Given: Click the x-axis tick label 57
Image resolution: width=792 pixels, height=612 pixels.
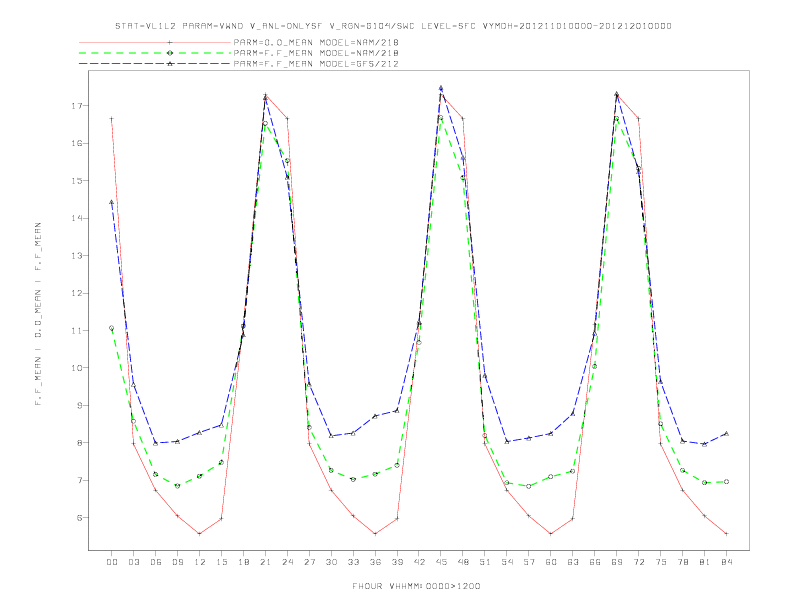Looking at the screenshot, I should point(529,562).
